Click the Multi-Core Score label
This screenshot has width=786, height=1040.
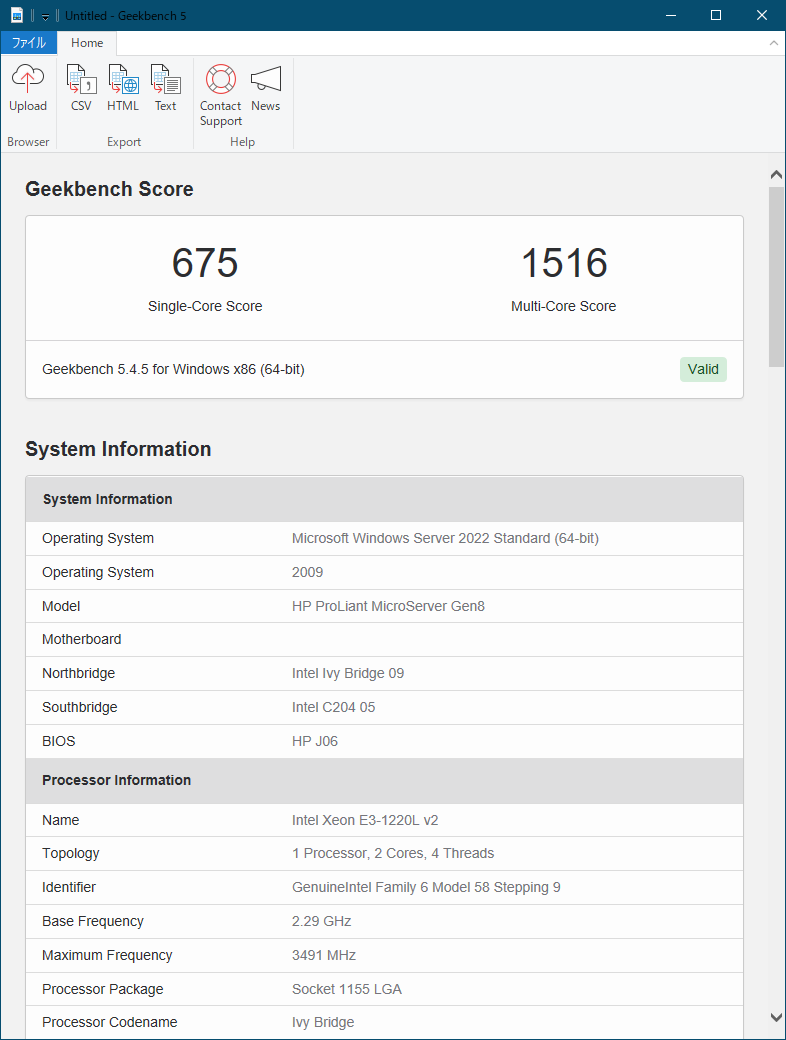[563, 306]
